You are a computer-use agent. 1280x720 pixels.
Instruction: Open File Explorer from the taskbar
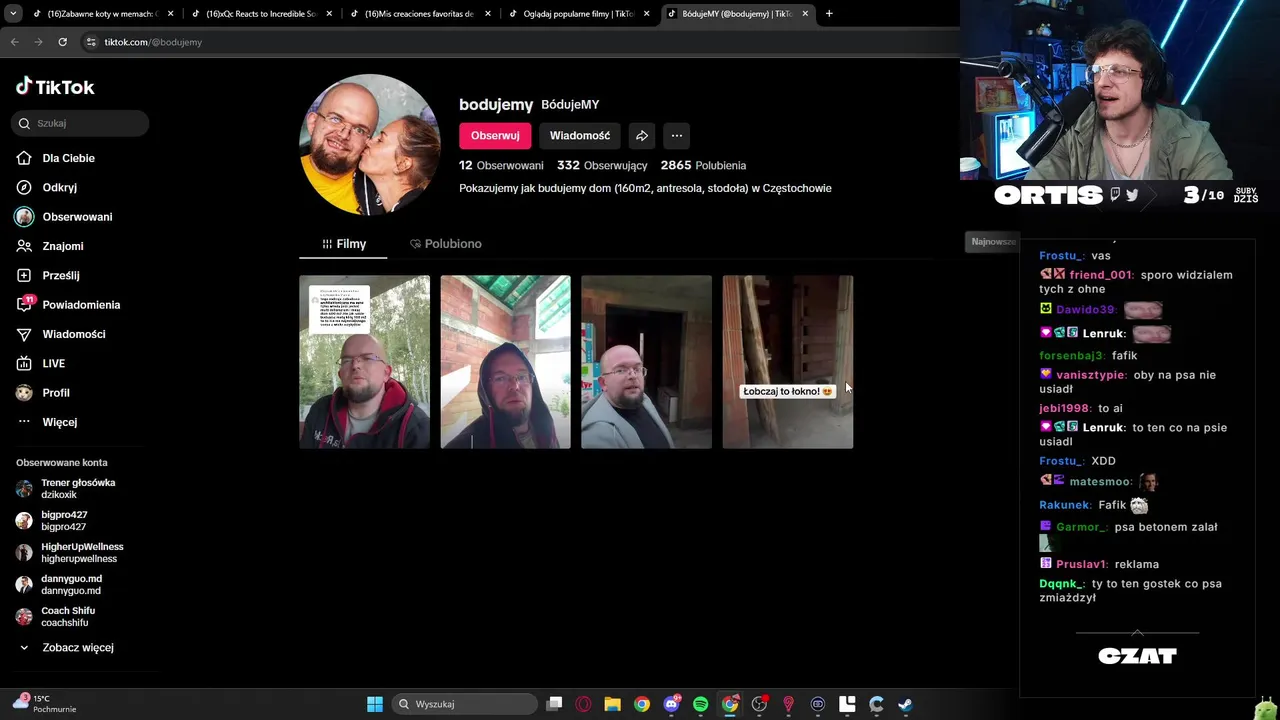point(613,704)
